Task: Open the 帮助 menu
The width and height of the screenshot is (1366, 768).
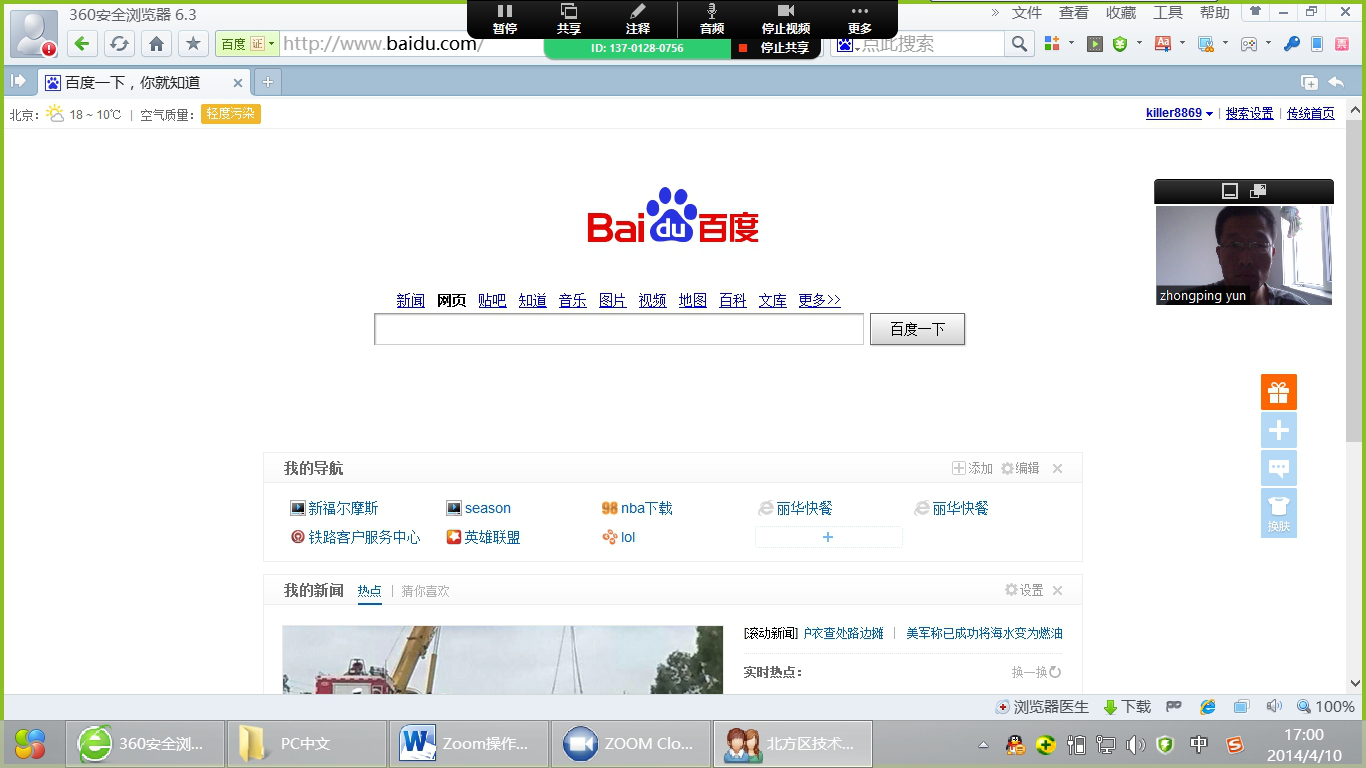Action: pyautogui.click(x=1215, y=12)
